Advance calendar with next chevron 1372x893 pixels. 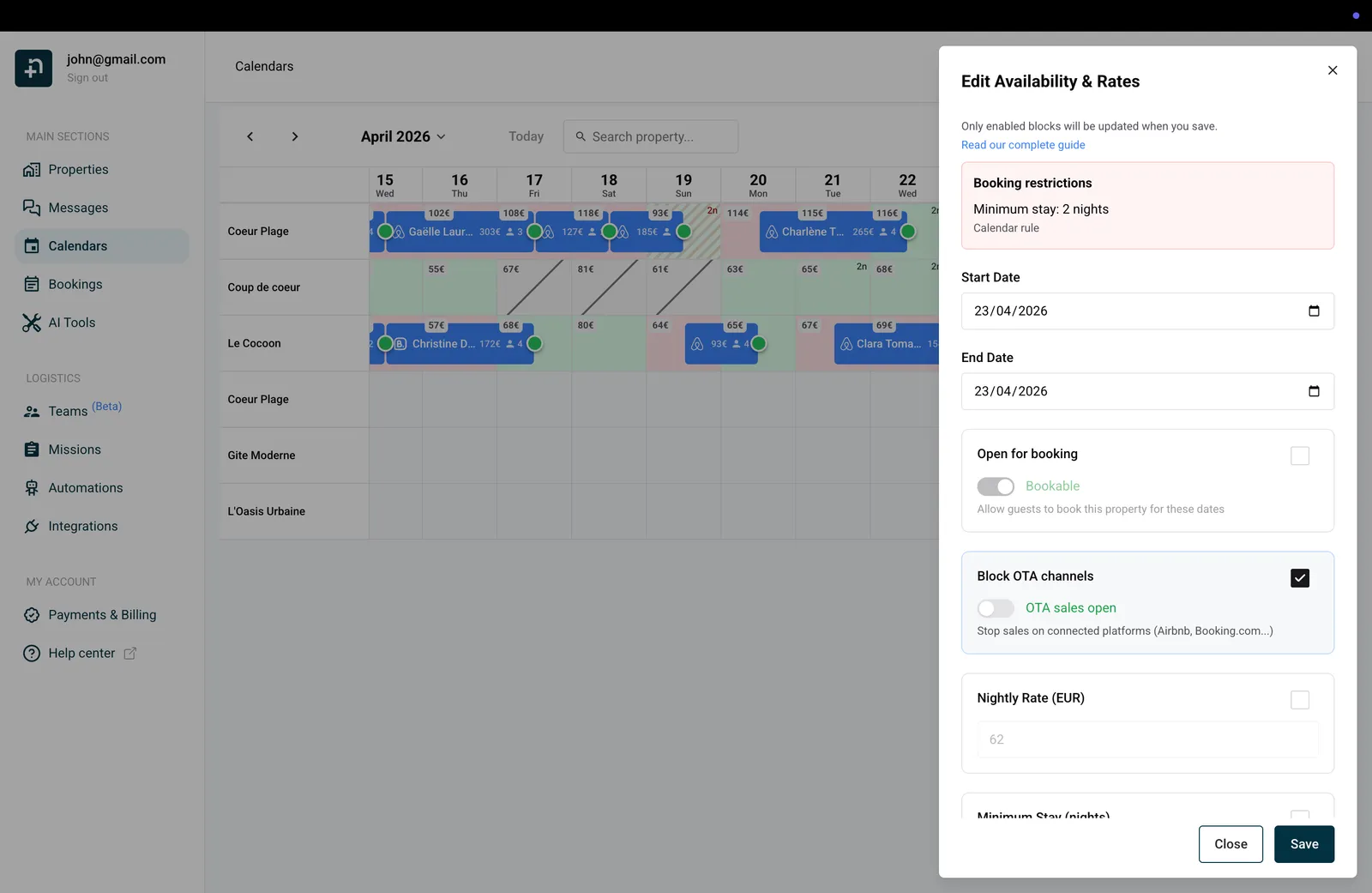click(295, 136)
